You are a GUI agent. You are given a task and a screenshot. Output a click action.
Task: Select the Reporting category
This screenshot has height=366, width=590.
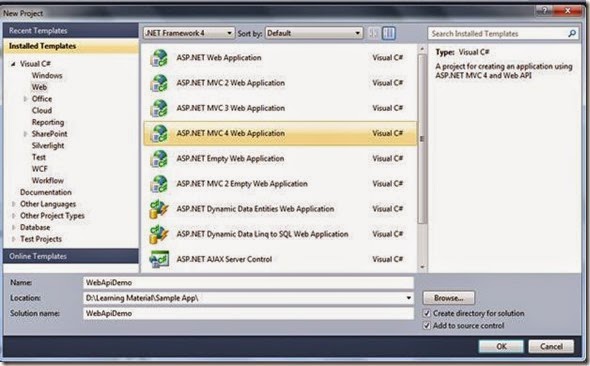click(48, 122)
